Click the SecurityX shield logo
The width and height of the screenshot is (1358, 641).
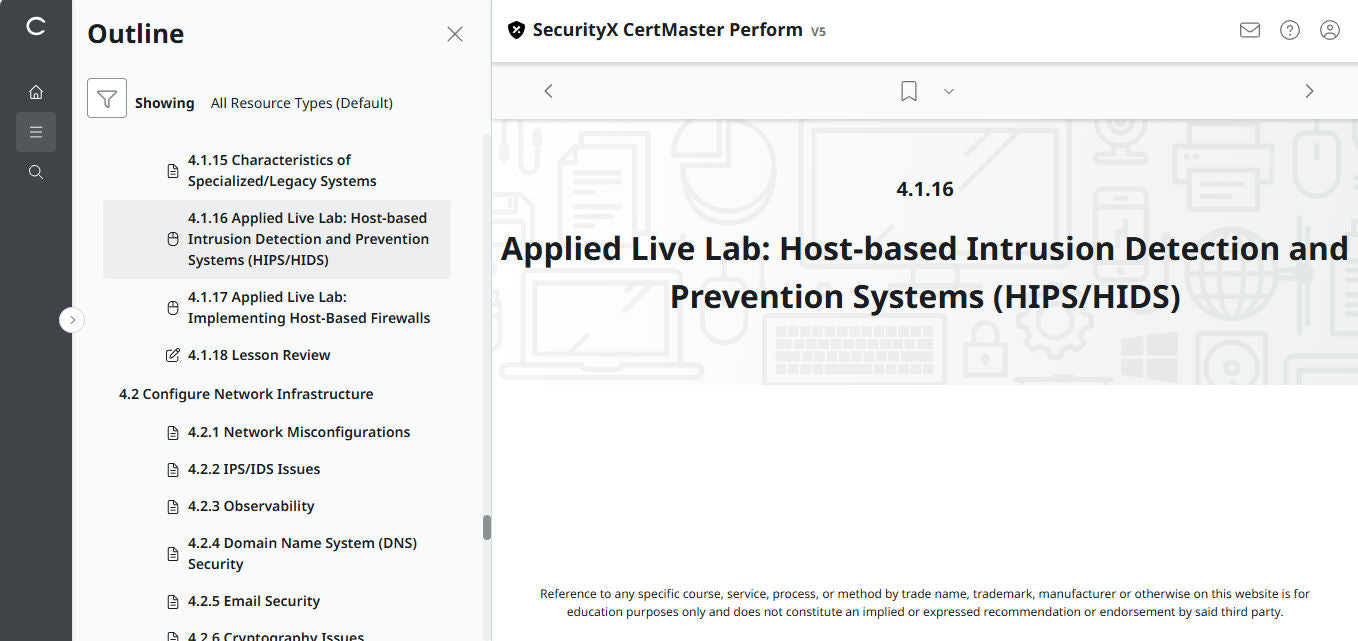(x=516, y=29)
